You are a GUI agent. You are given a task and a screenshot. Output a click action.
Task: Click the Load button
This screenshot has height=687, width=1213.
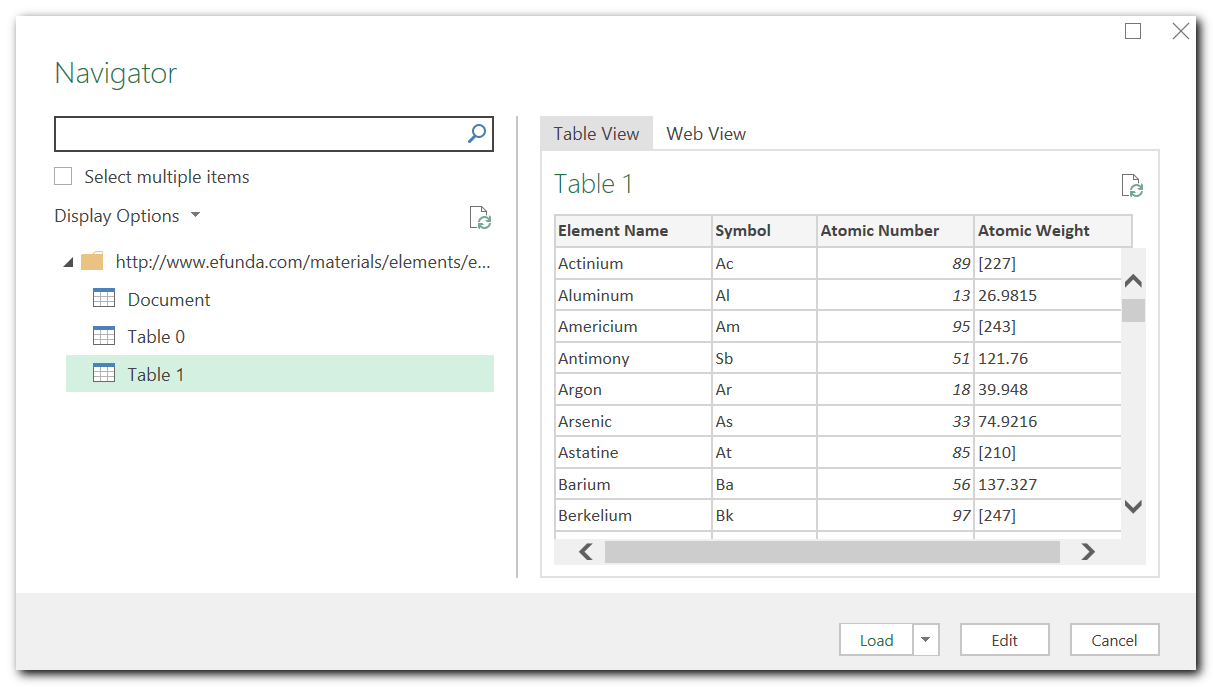[x=875, y=640]
